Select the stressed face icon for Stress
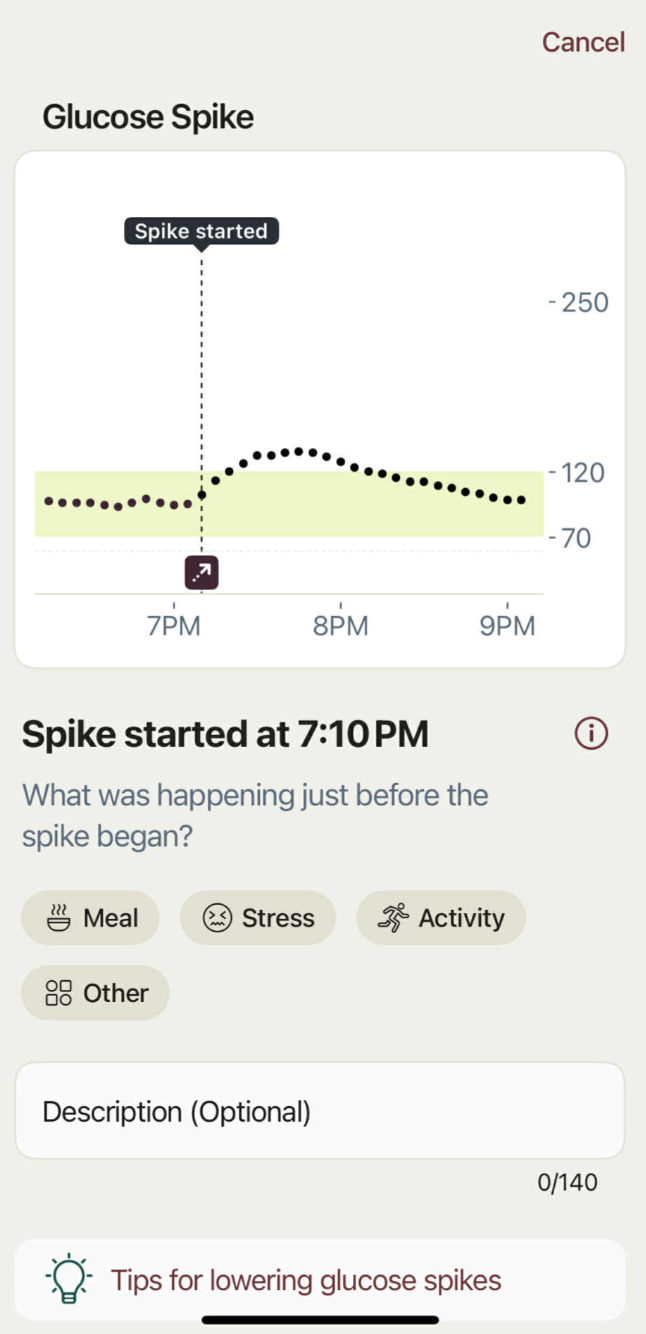 pyautogui.click(x=217, y=917)
